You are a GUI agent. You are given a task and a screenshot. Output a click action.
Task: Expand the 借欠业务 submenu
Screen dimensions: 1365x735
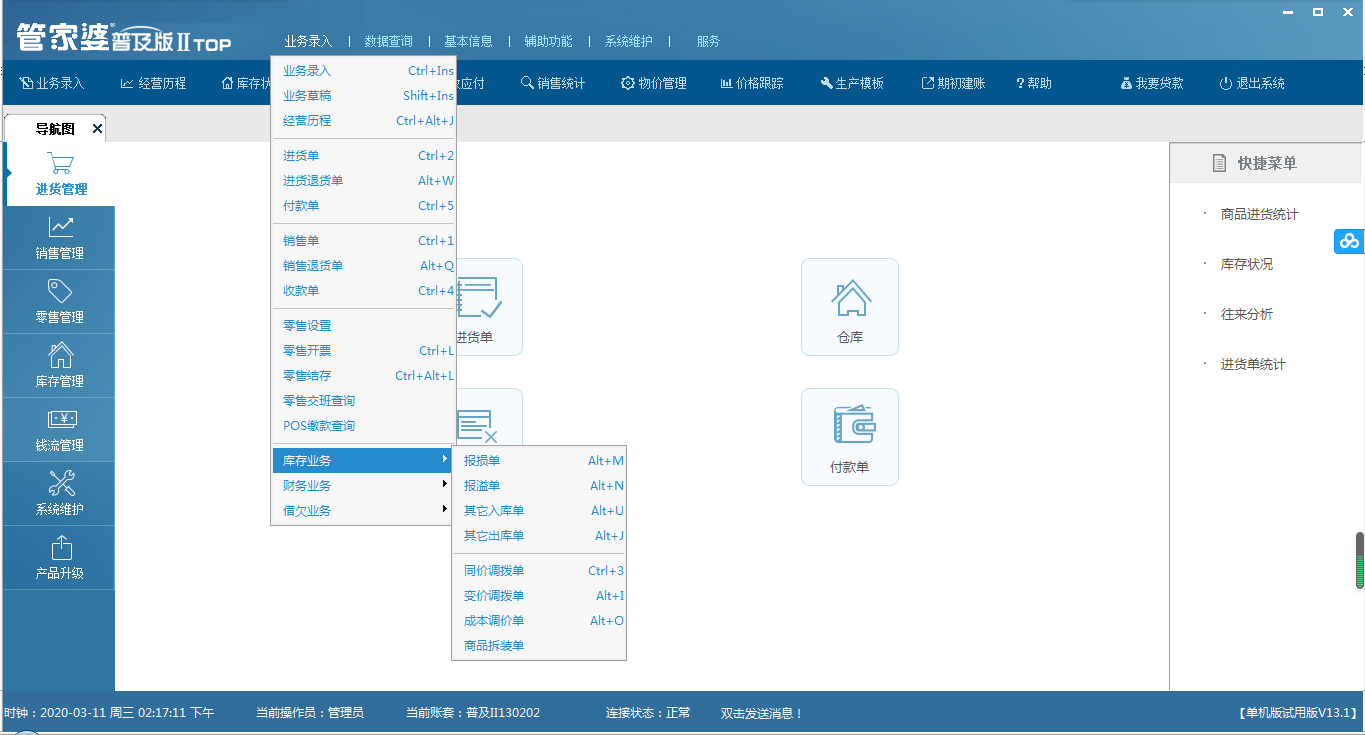click(363, 511)
